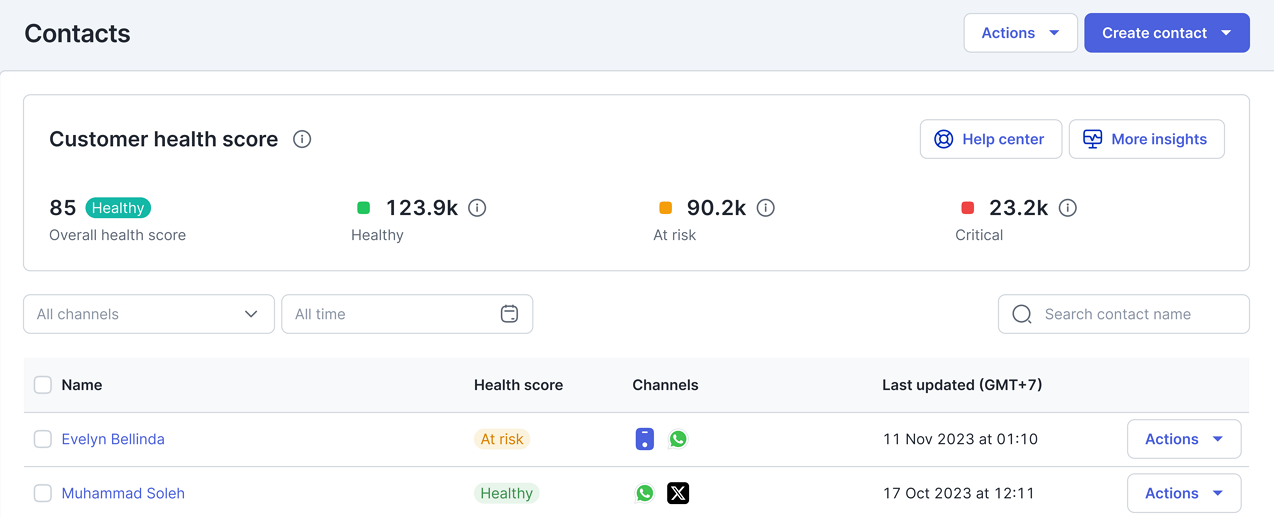Click the monitor icon in More insights
1274x518 pixels.
click(x=1092, y=139)
